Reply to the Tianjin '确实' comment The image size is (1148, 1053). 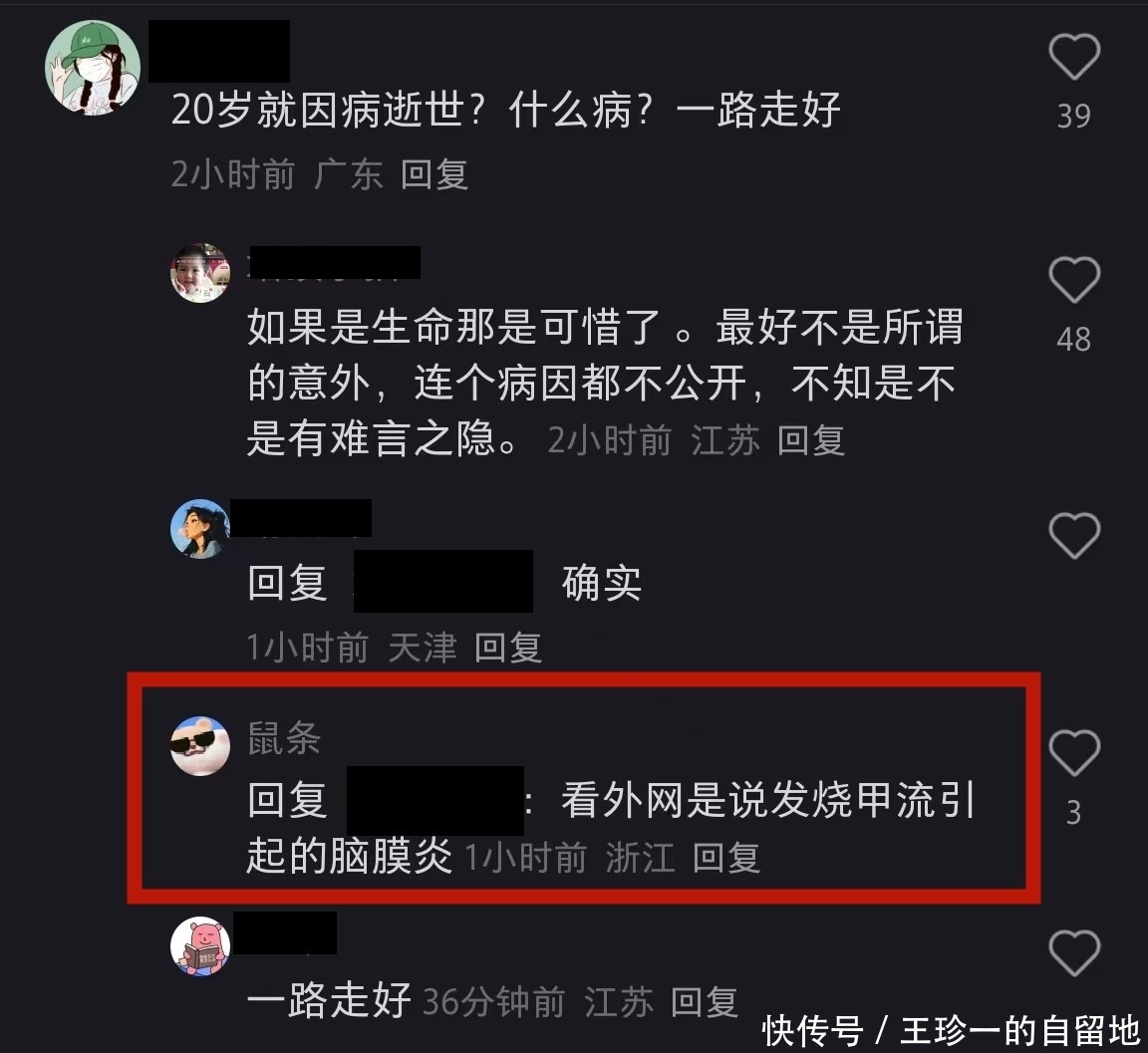tap(508, 648)
